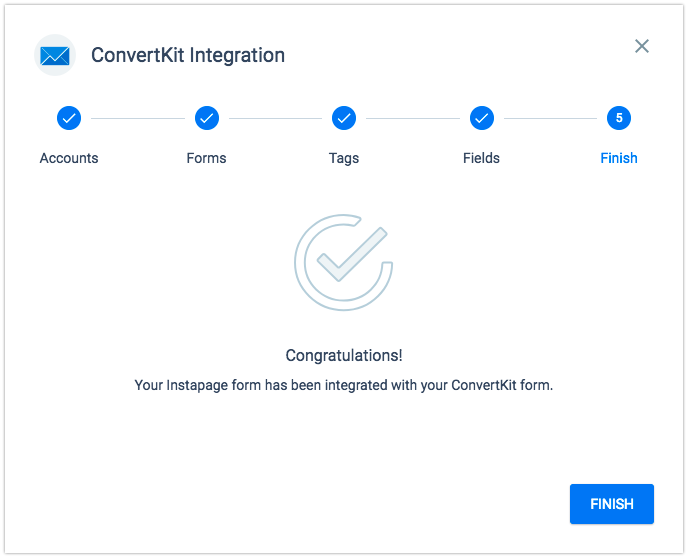Screen dimensions: 688x558
Task: Go back to the Accounts step label
Action: pyautogui.click(x=69, y=158)
